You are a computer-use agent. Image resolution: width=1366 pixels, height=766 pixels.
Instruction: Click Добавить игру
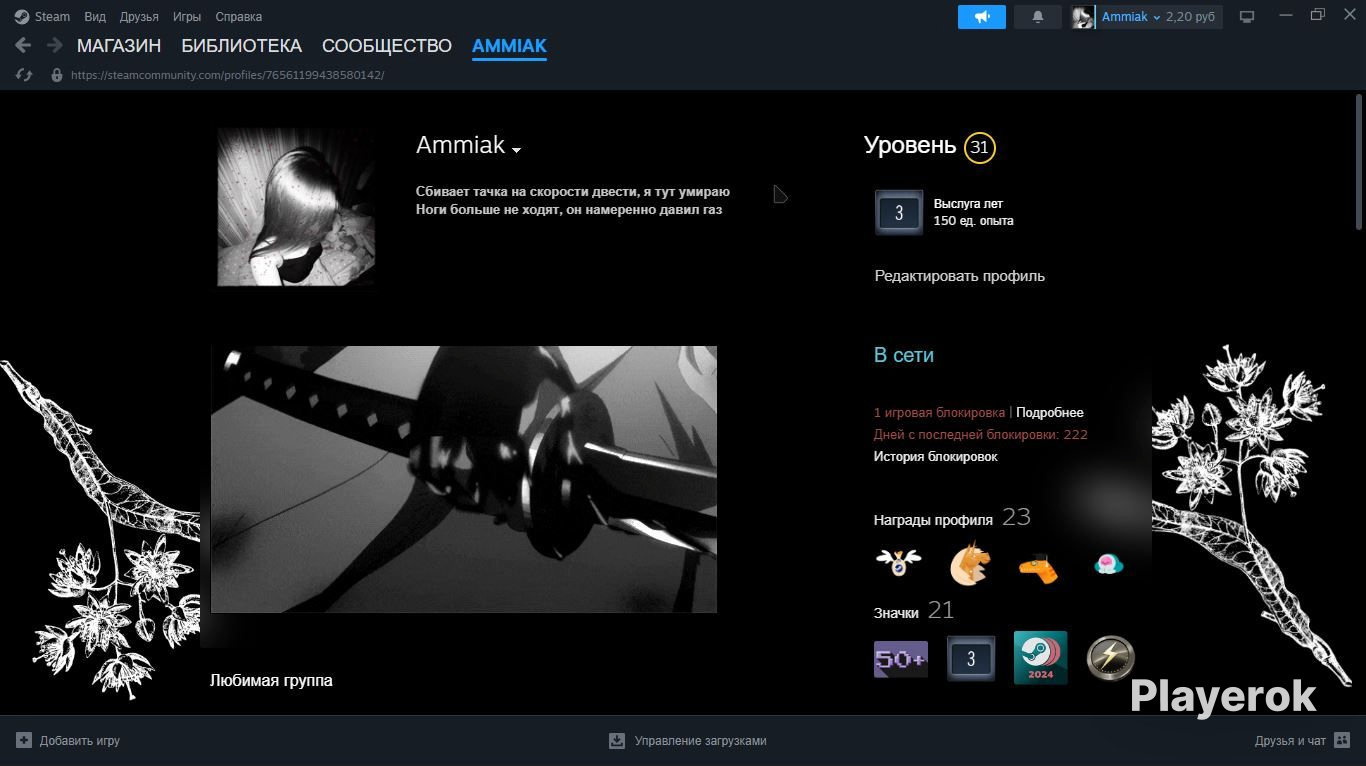(x=80, y=741)
